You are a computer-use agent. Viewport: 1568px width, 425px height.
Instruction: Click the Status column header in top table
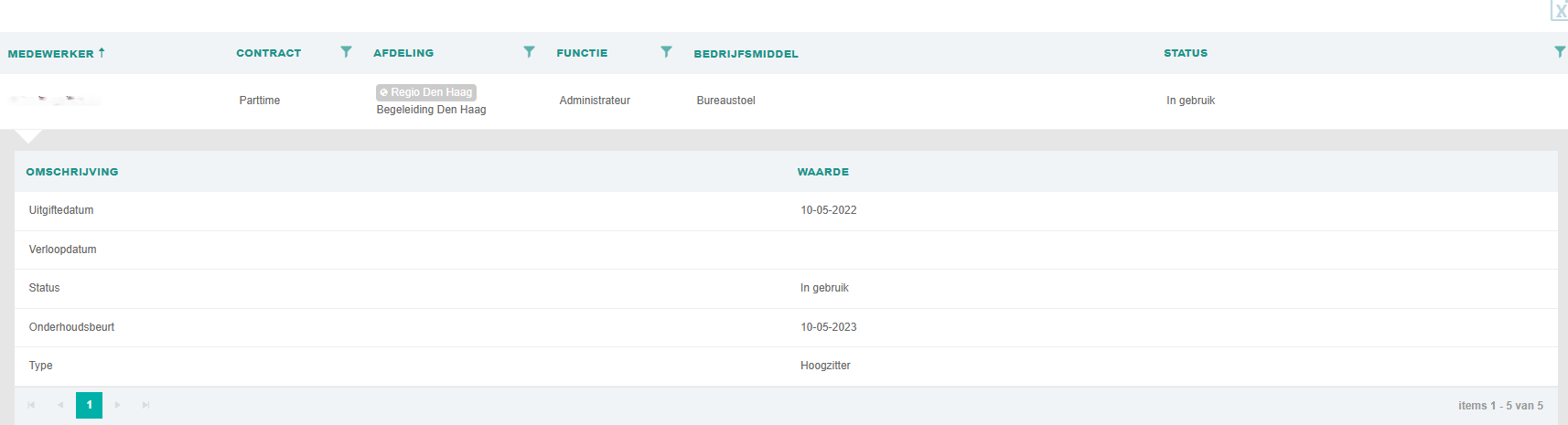1186,53
